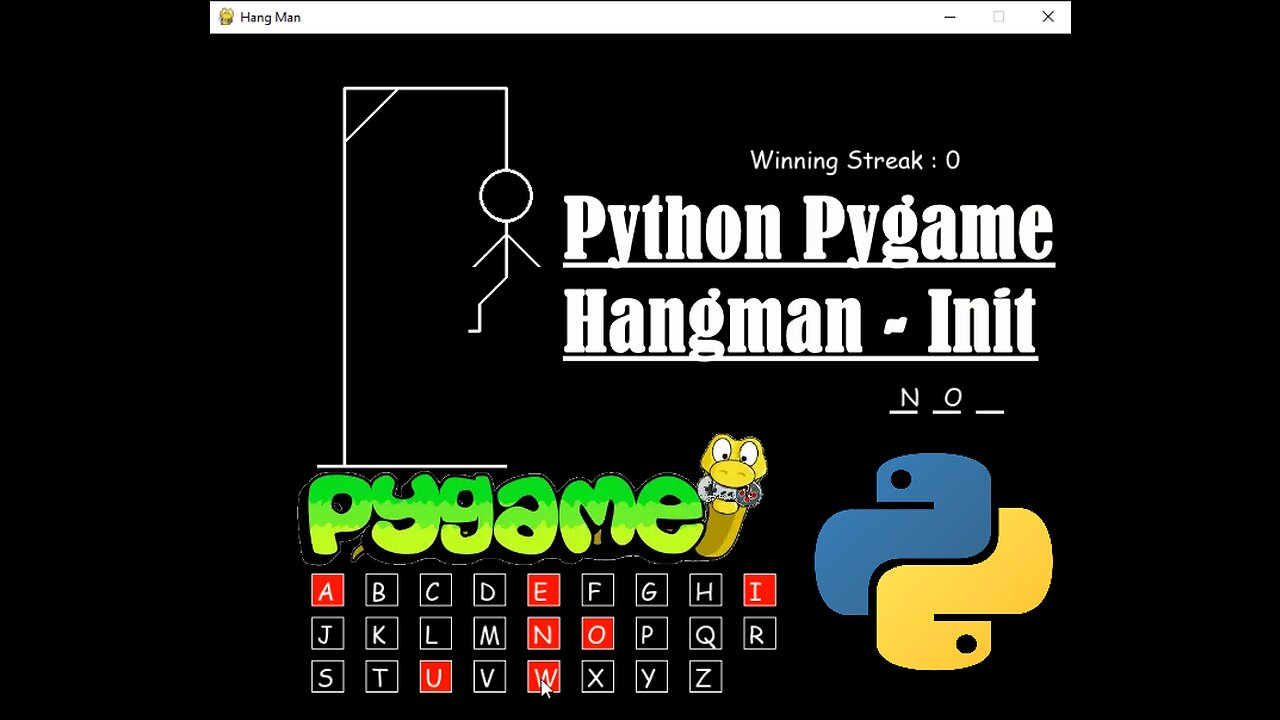This screenshot has height=720, width=1280.
Task: Click the red O tile
Action: point(597,634)
